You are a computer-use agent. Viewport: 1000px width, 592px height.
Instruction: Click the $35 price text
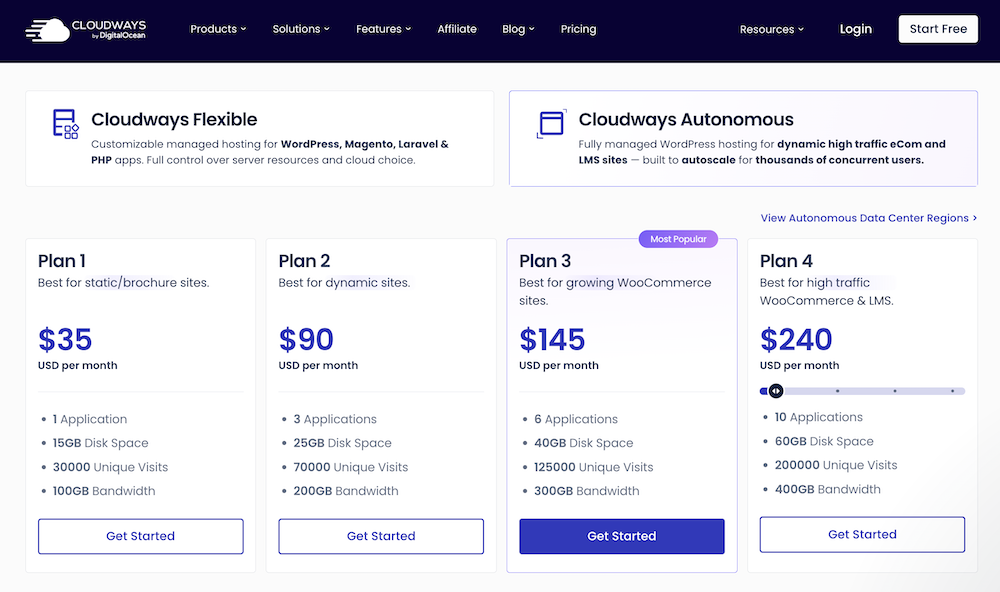(x=65, y=339)
